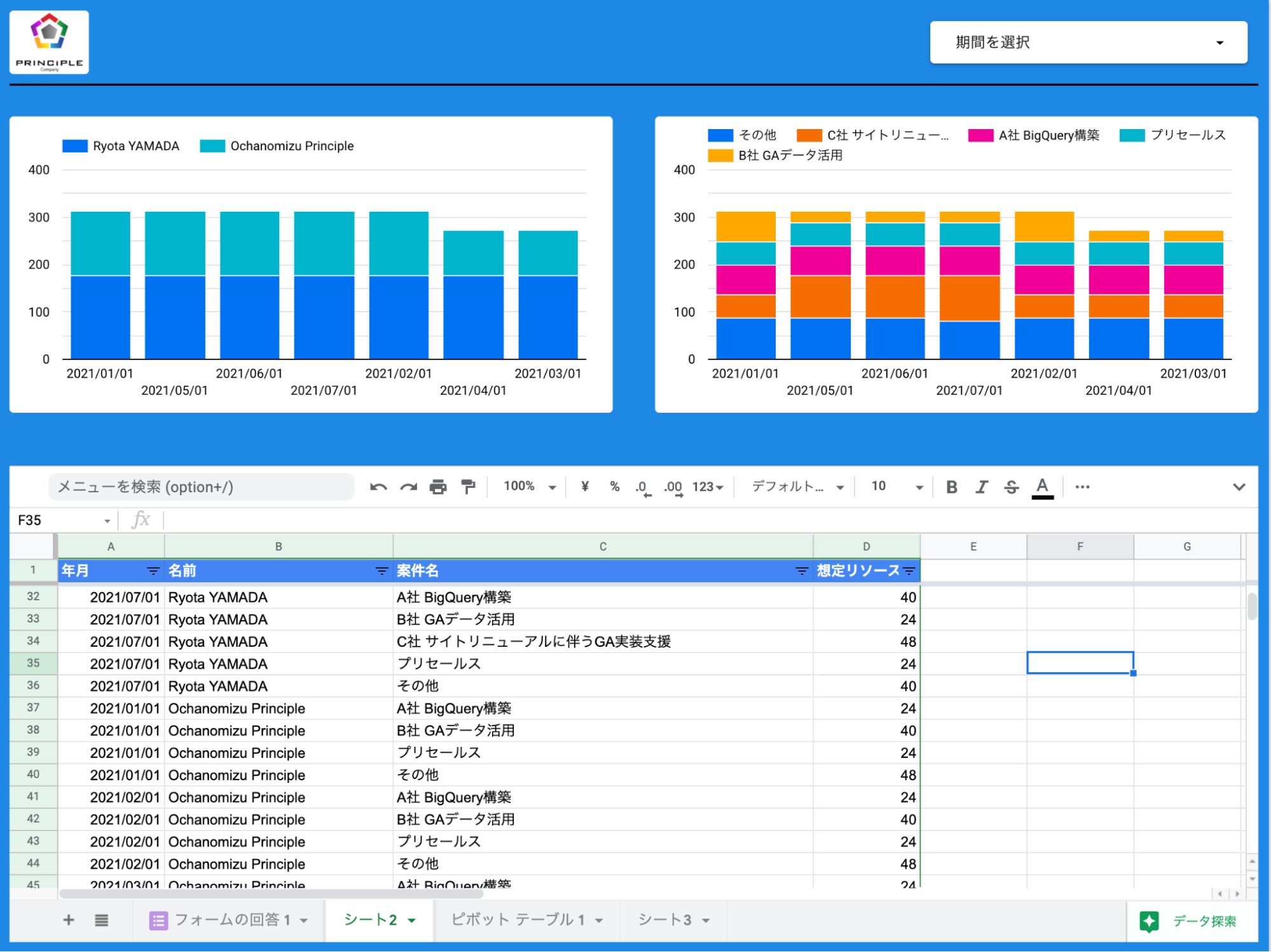Toggle filter on 年月 column header
This screenshot has width=1271, height=952.
click(153, 571)
